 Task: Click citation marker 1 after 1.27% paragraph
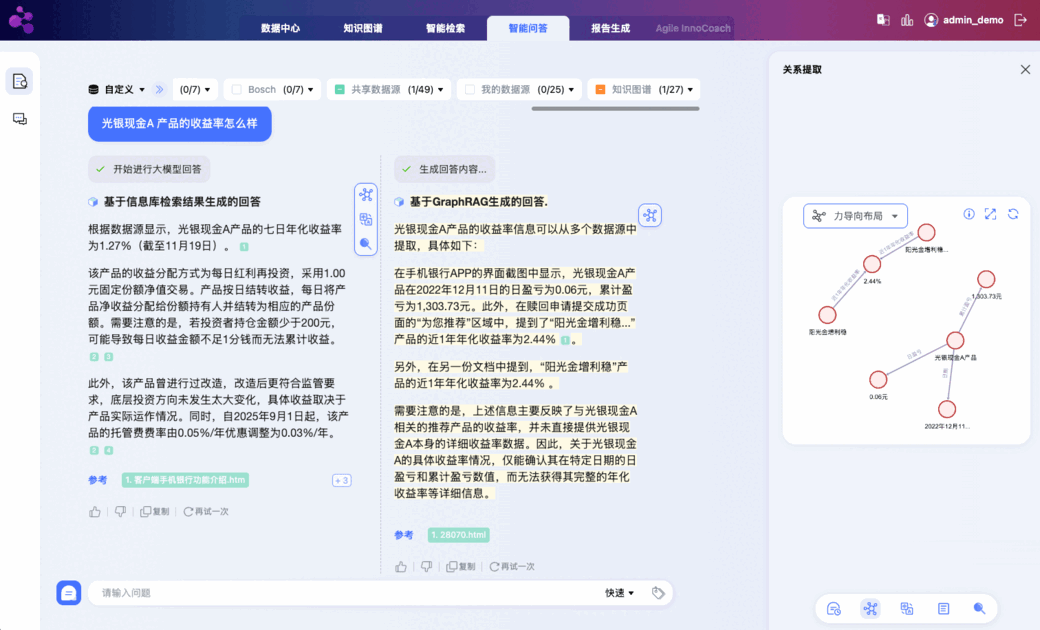pos(244,247)
